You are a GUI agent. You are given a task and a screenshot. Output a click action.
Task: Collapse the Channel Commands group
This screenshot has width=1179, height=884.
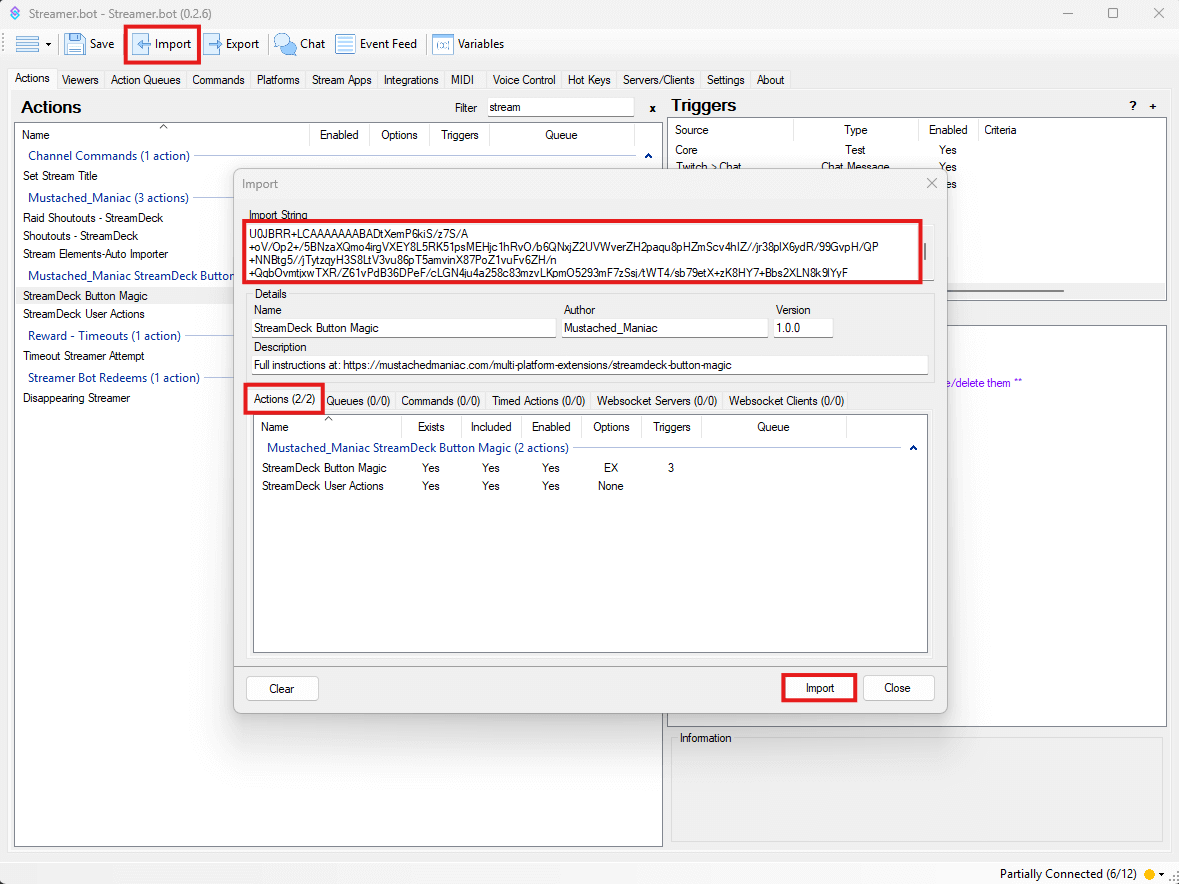(x=648, y=156)
